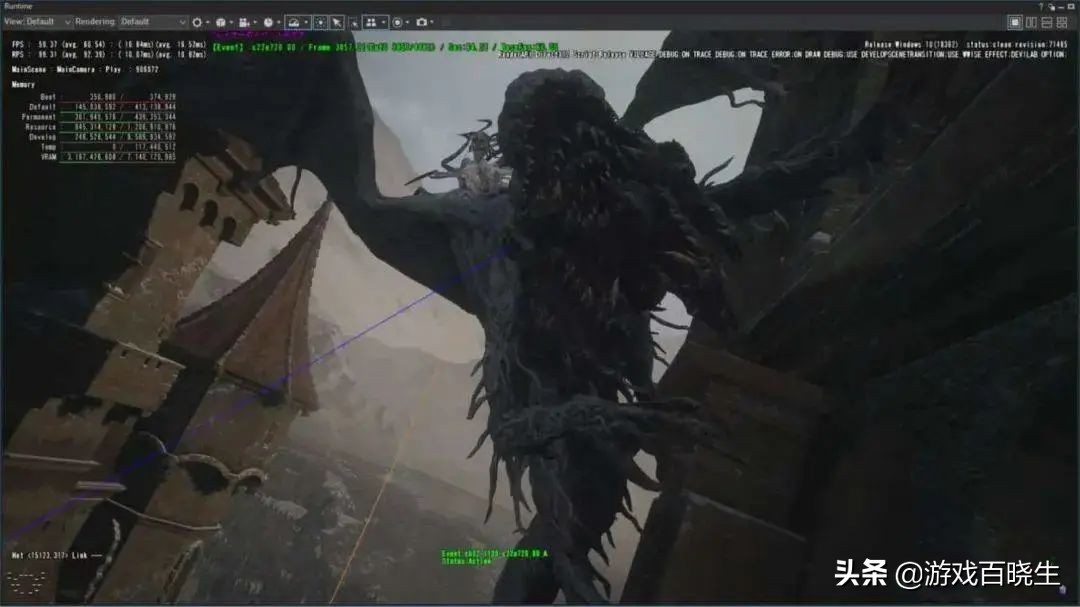Expand the arrow beside the ring-shaped icon

207,22
